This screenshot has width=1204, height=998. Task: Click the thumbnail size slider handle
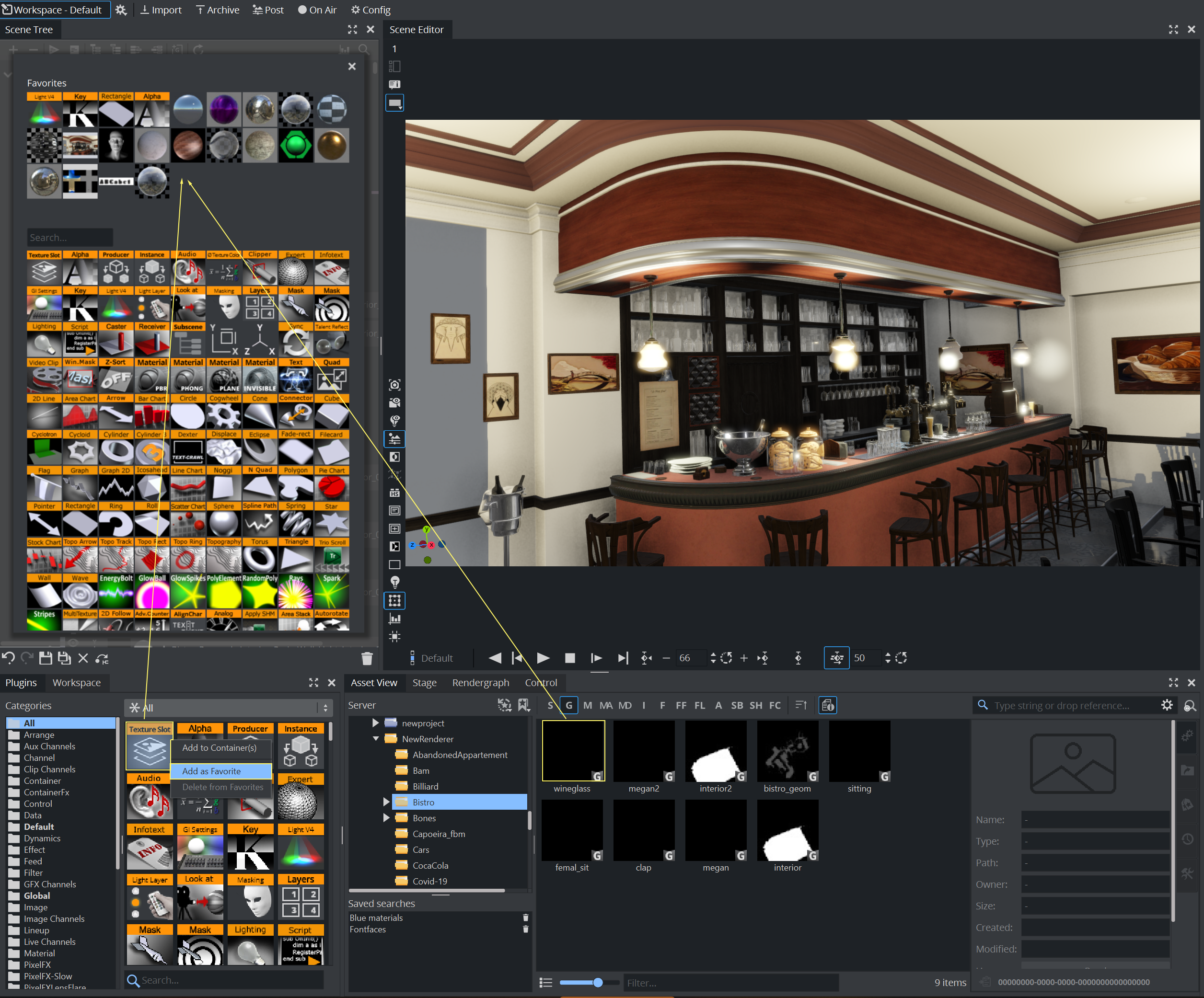click(x=598, y=983)
